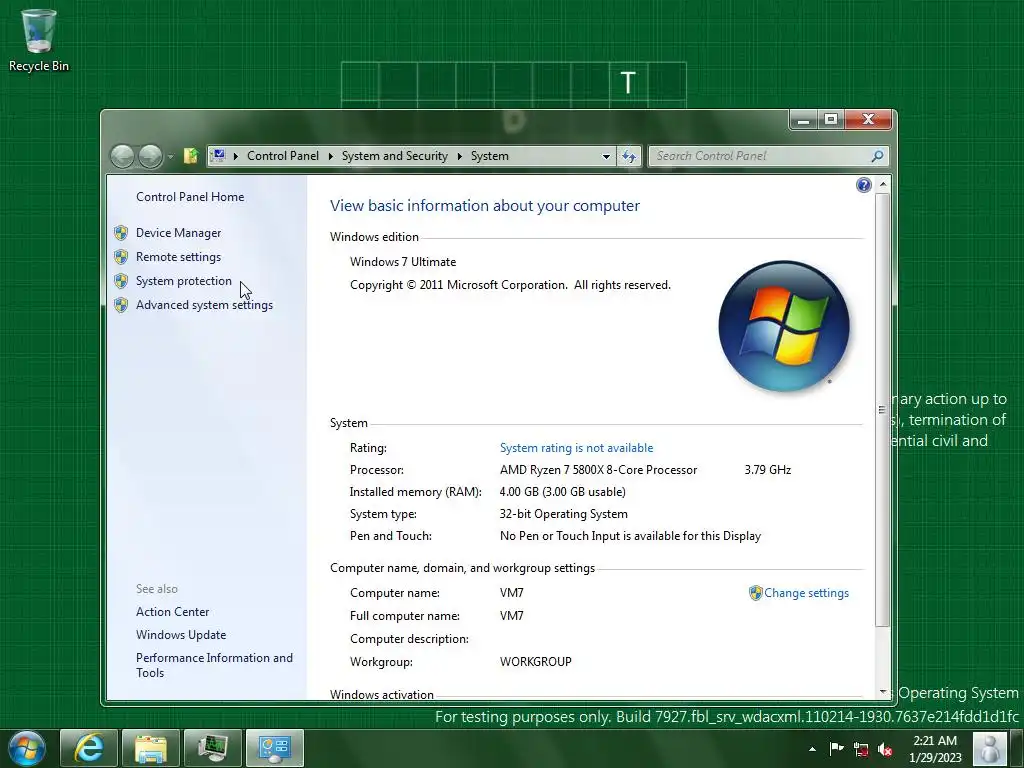Image resolution: width=1024 pixels, height=768 pixels.
Task: Click the search magnifier icon
Action: tap(877, 156)
